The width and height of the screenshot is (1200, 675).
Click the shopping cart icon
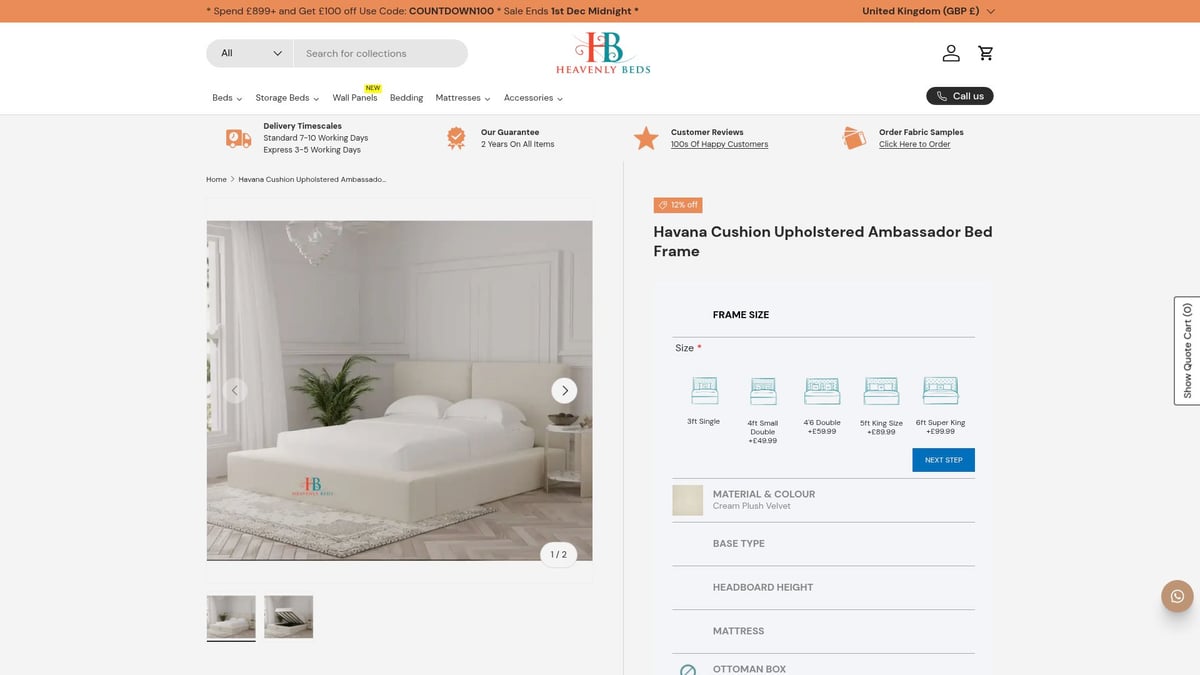click(985, 52)
